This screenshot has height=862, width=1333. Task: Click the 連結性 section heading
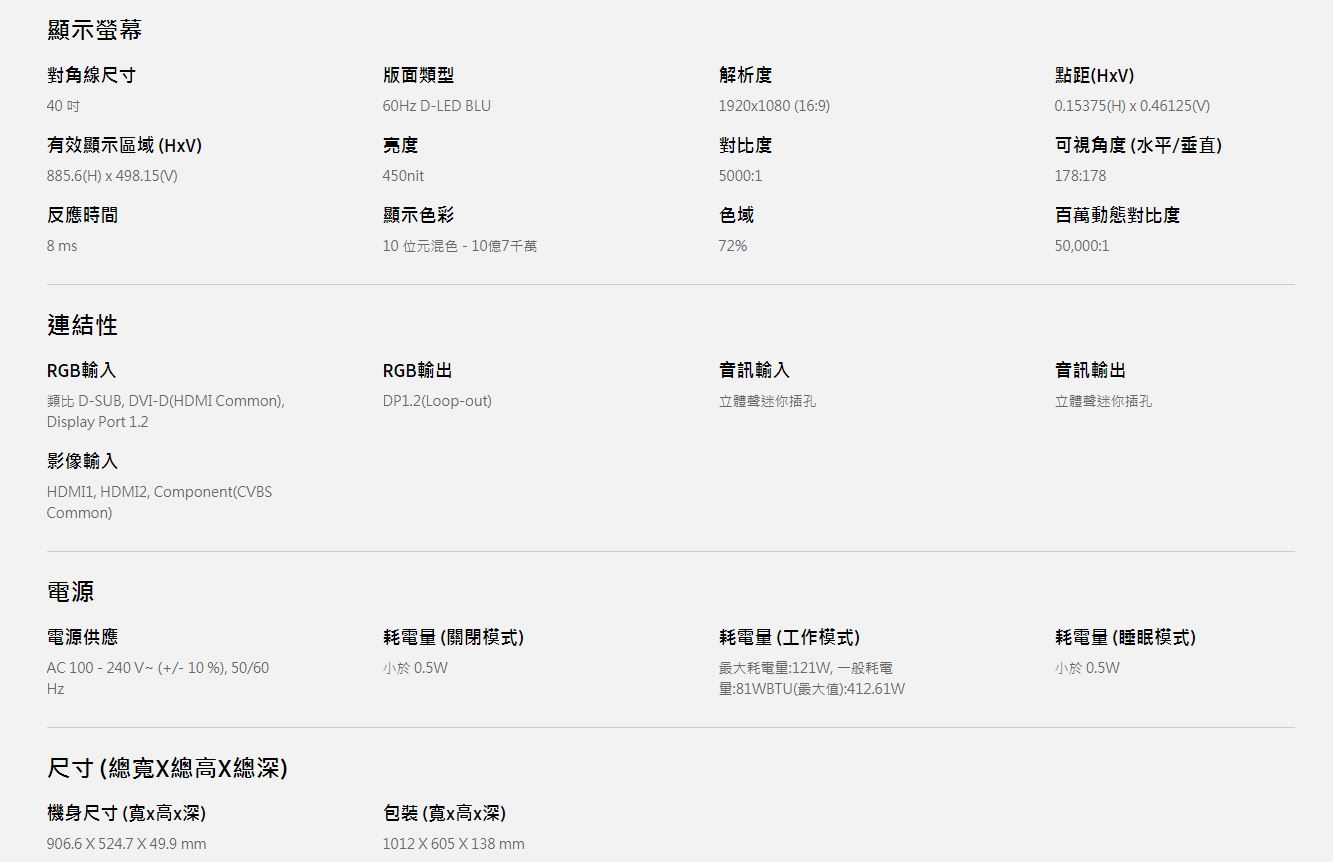click(x=82, y=325)
